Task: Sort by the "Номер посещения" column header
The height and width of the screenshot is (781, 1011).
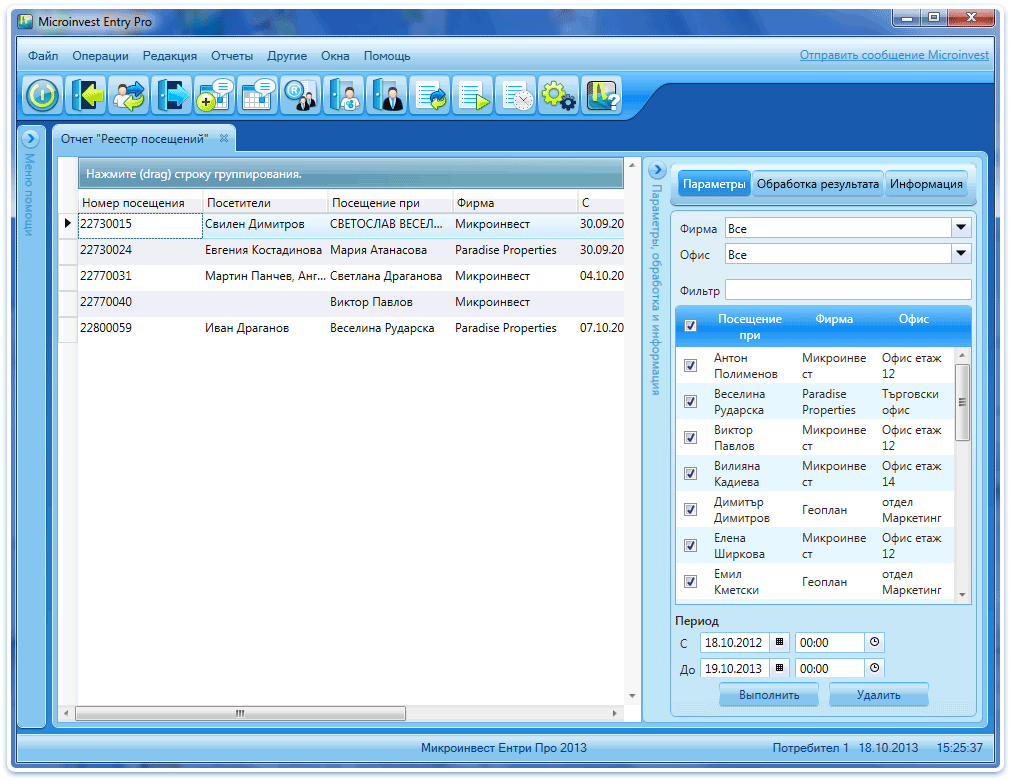Action: click(140, 203)
